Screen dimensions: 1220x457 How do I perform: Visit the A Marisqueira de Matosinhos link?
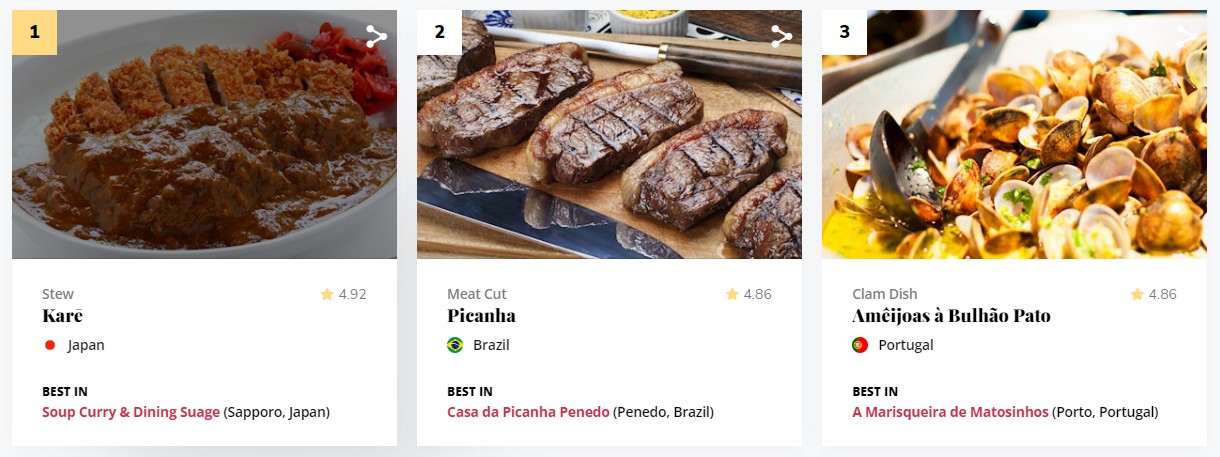click(950, 412)
